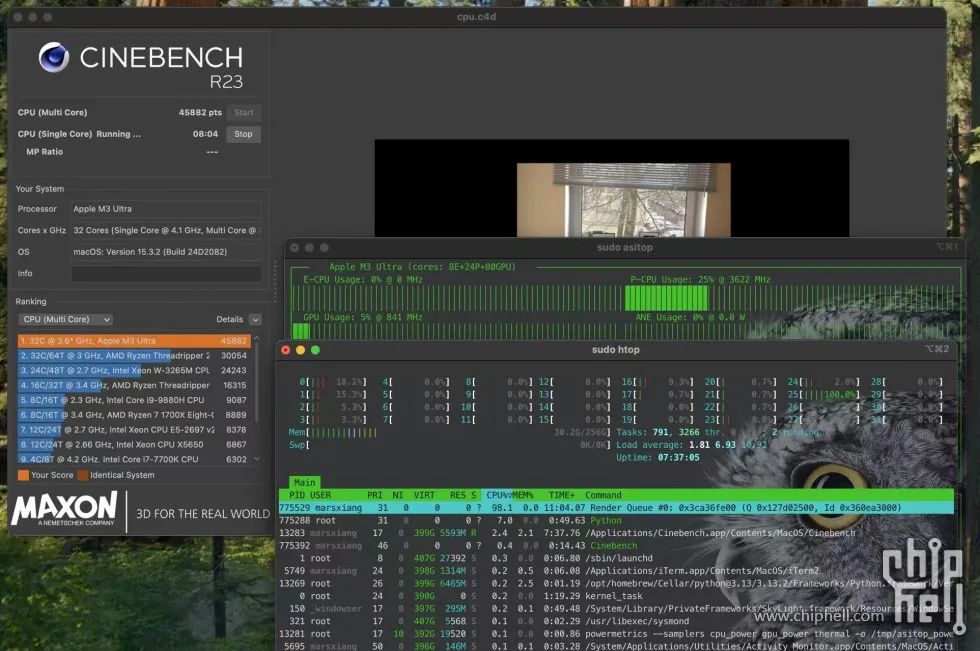The height and width of the screenshot is (651, 980).
Task: Click the sudo asitop window title
Action: tap(624, 247)
